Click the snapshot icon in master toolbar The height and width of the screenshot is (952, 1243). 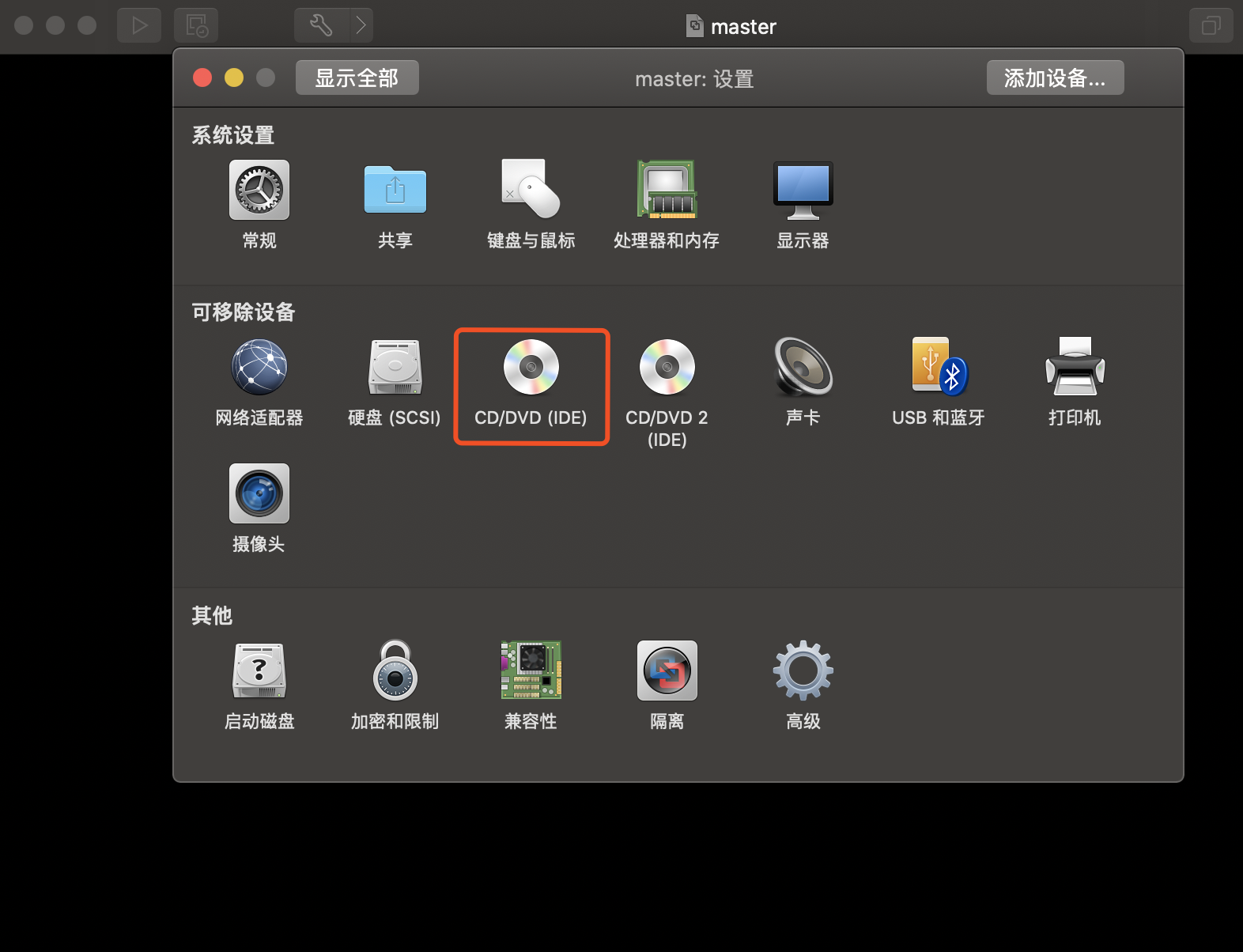coord(196,25)
